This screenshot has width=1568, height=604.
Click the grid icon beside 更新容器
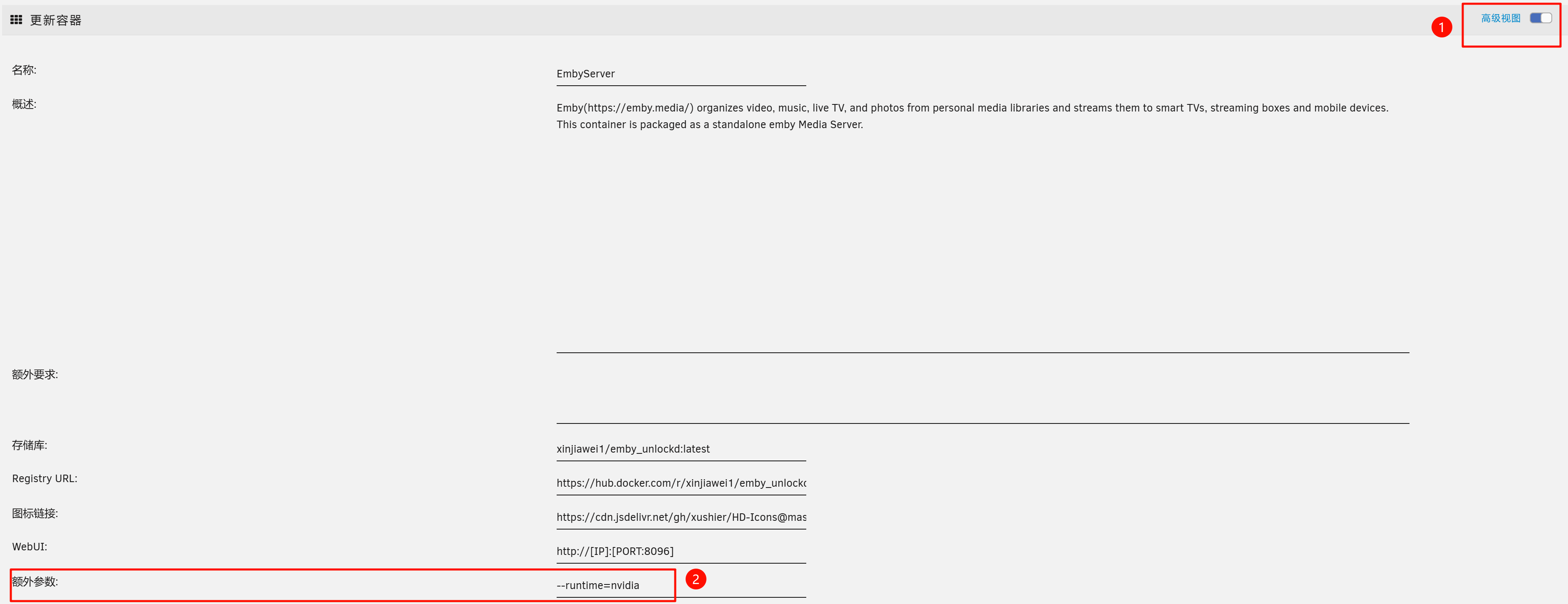(17, 20)
